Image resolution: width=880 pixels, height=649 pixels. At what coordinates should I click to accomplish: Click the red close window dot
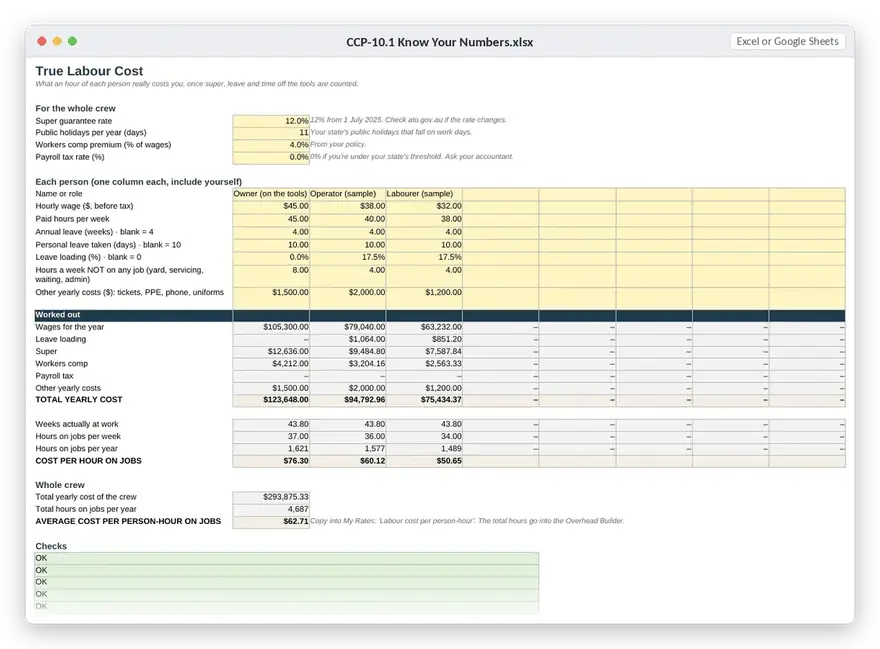tap(42, 41)
